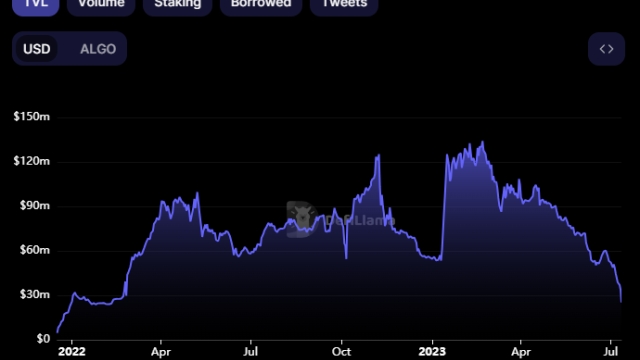This screenshot has width=640, height=360.
Task: Click the $0 y-axis label
Action: (x=43, y=339)
